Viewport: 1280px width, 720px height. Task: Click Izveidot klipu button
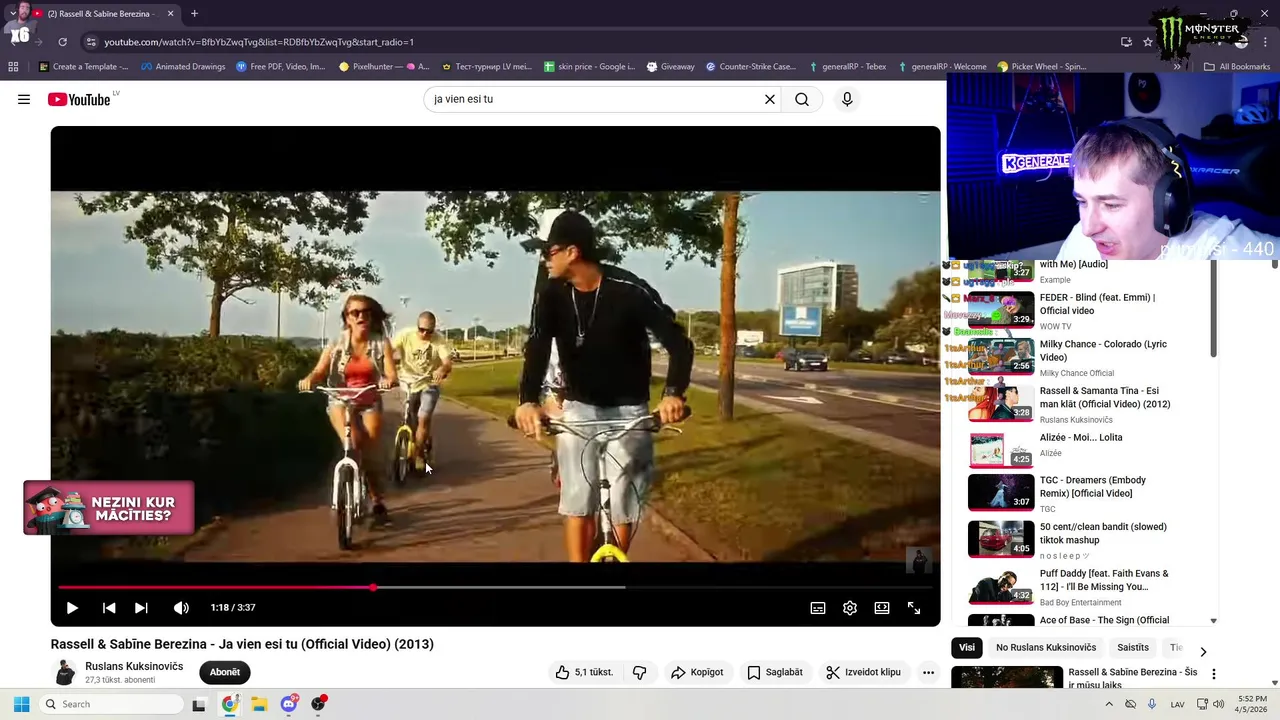tap(864, 672)
